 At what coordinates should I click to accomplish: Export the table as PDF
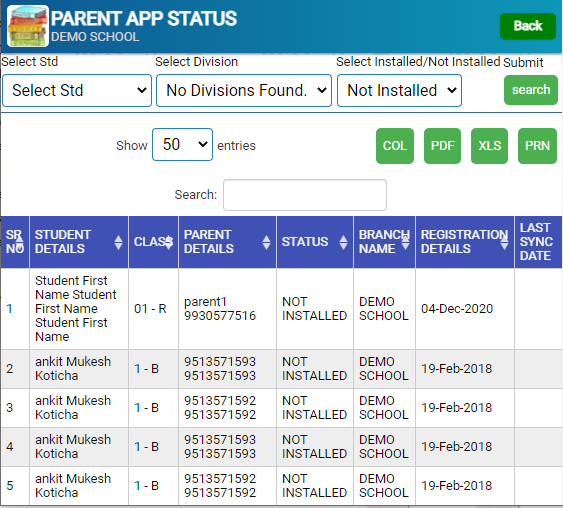point(442,146)
